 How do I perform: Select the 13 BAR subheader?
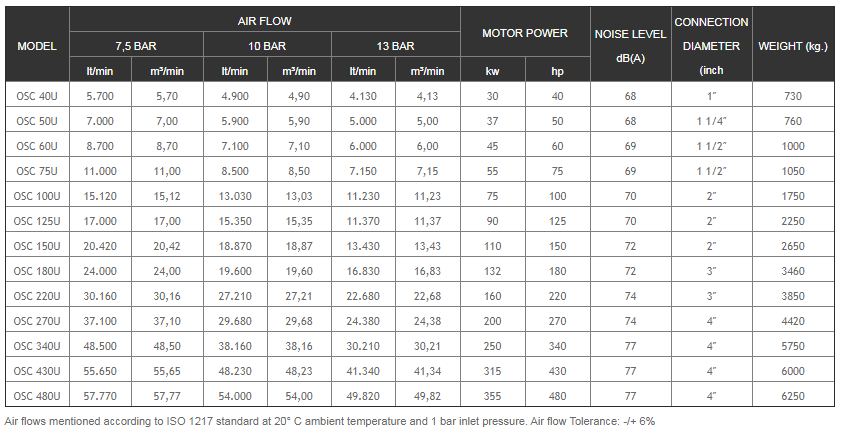click(396, 46)
